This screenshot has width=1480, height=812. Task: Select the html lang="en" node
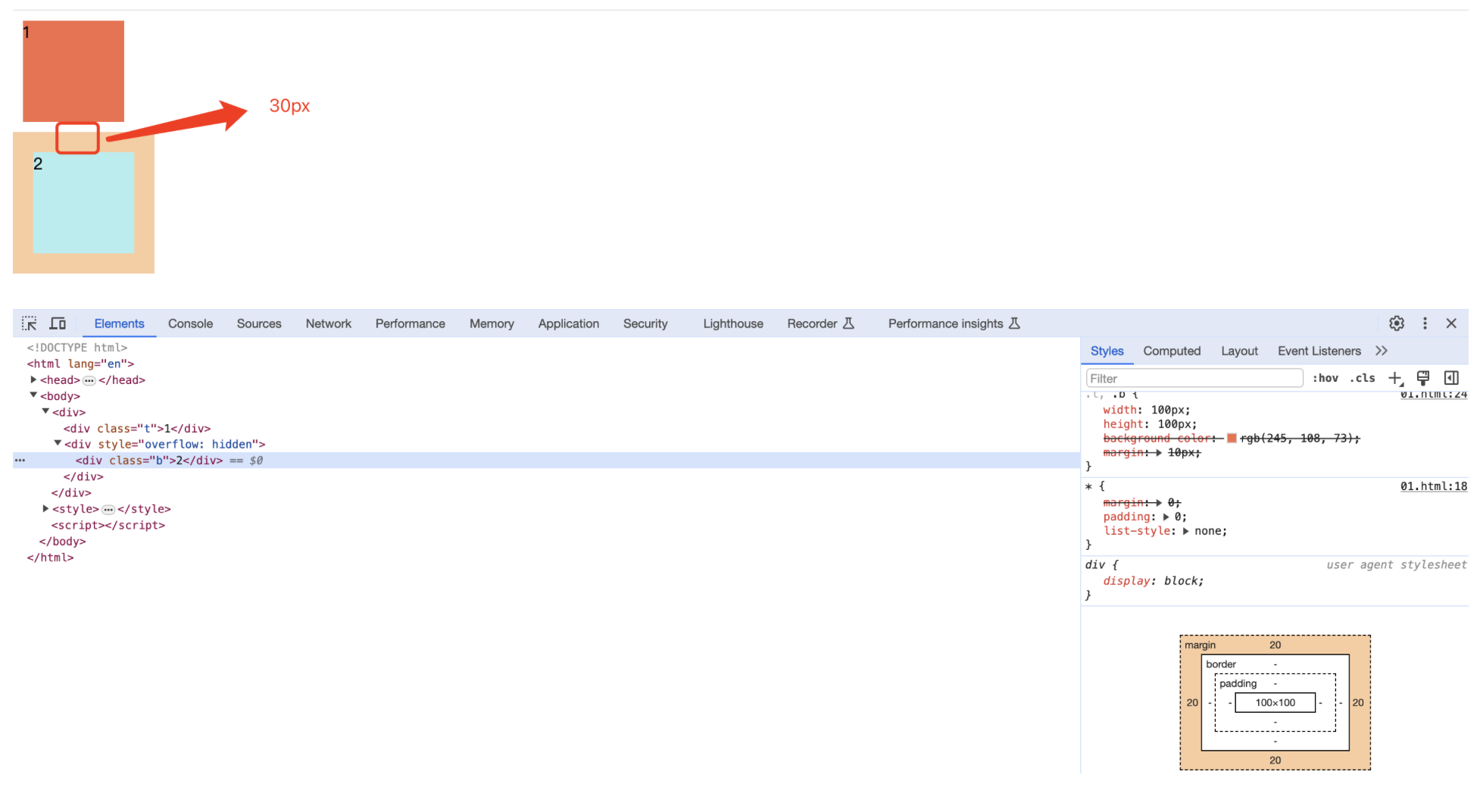(80, 364)
